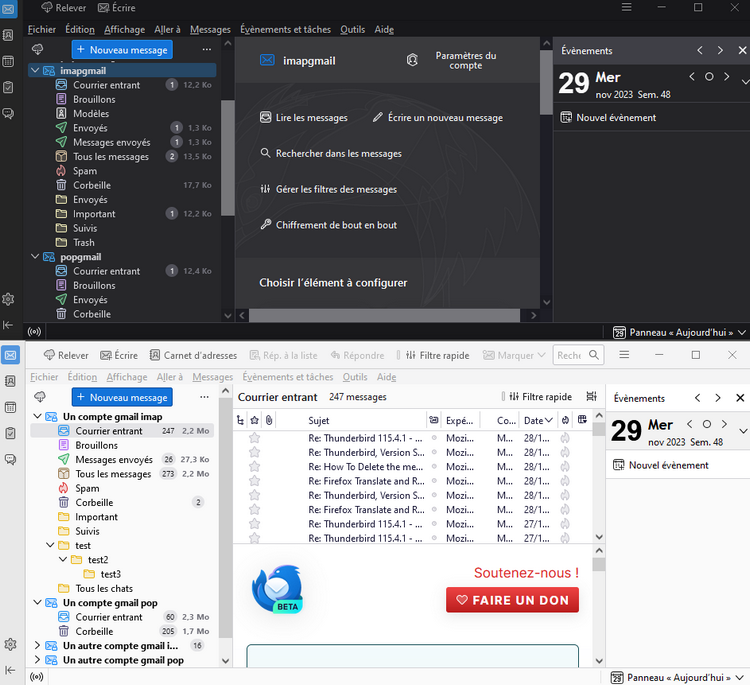Image resolution: width=750 pixels, height=685 pixels.
Task: Open Chat space icon in dark window sidebar
Action: [8, 113]
